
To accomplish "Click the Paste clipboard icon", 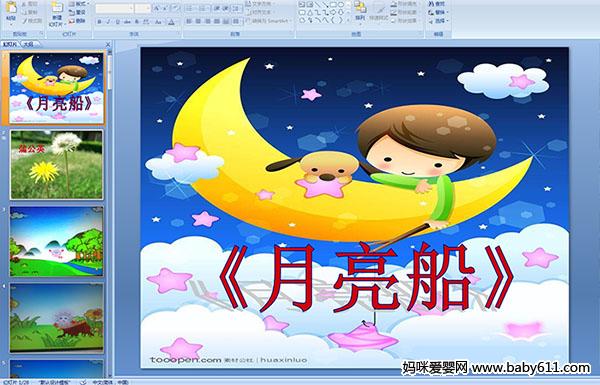I will point(11,11).
